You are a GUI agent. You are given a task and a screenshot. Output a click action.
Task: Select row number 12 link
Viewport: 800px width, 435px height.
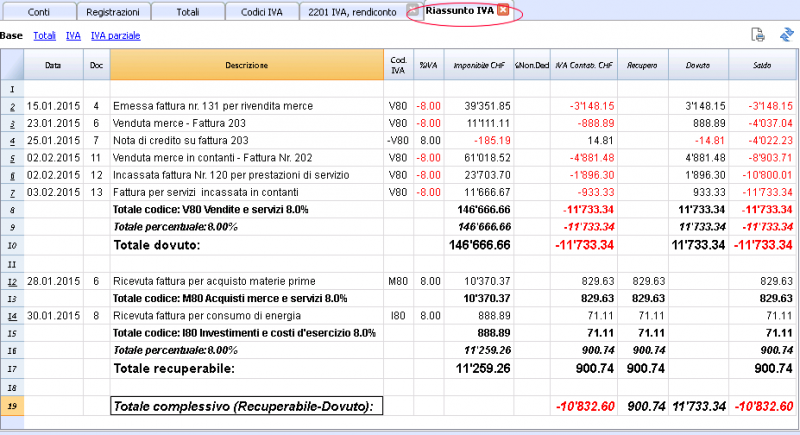[12, 282]
